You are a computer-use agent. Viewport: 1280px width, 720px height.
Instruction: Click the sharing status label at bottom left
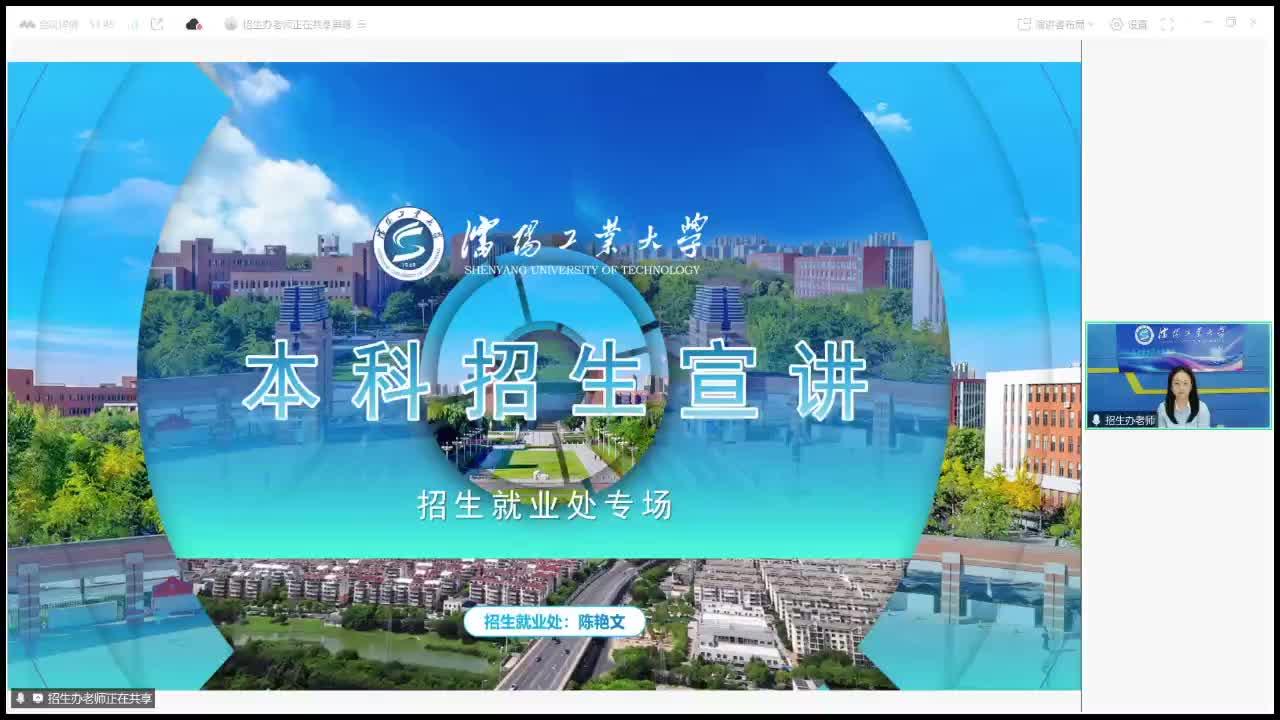(x=99, y=698)
